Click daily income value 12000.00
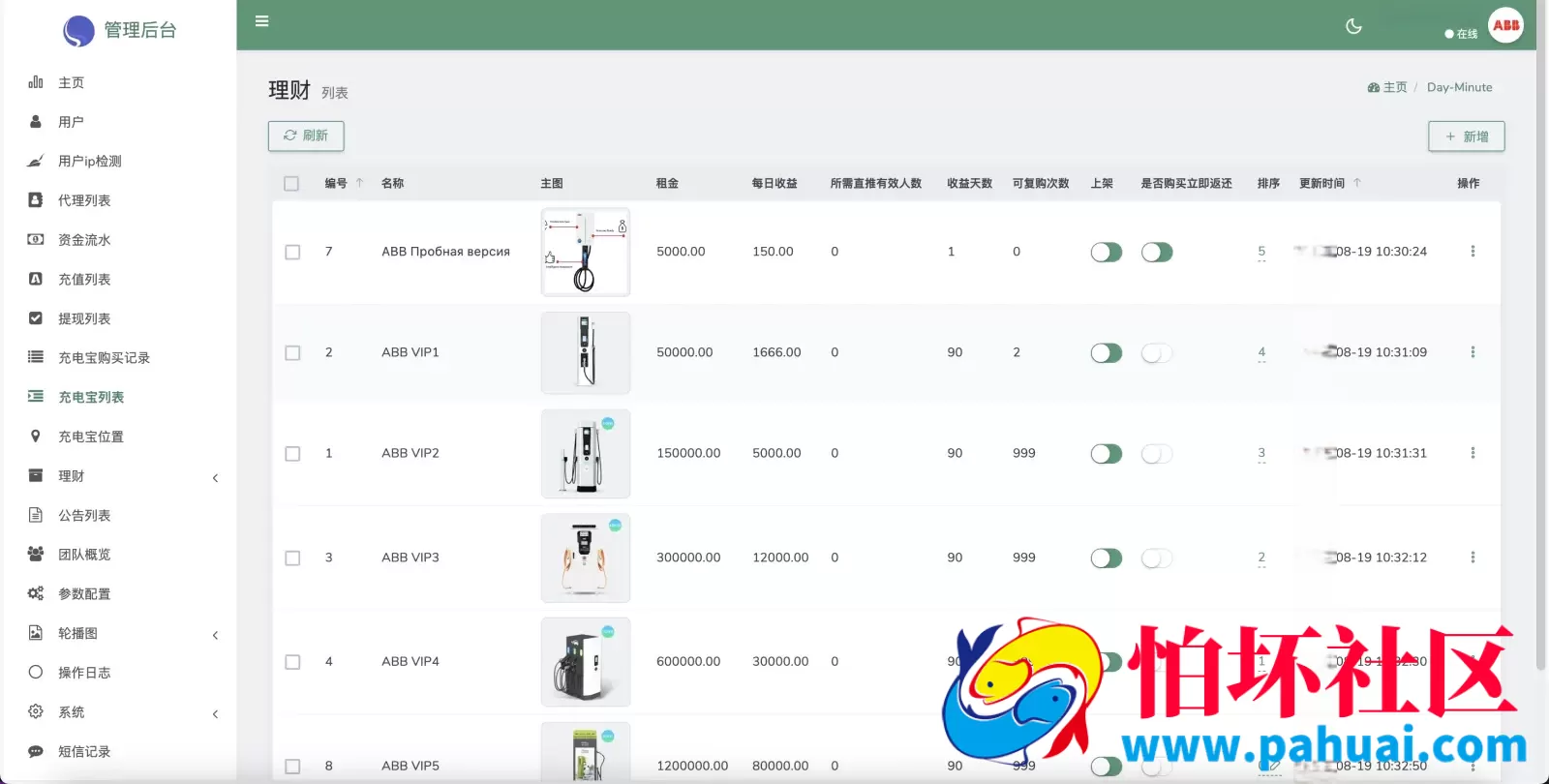1549x784 pixels. 780,558
